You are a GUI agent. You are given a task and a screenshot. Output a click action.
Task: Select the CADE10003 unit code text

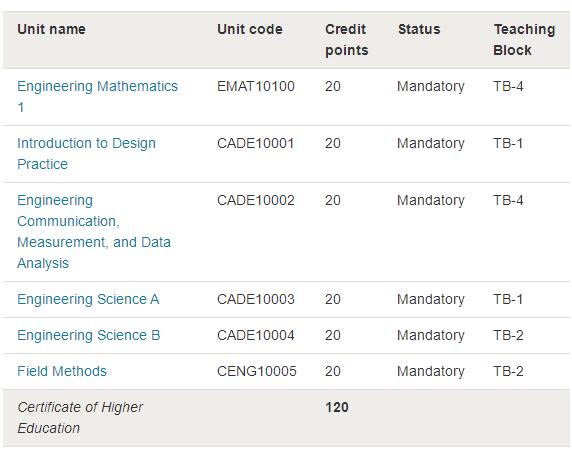click(256, 299)
